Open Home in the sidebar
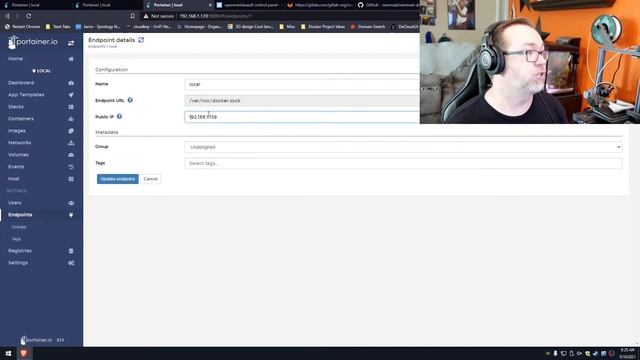 coord(16,59)
